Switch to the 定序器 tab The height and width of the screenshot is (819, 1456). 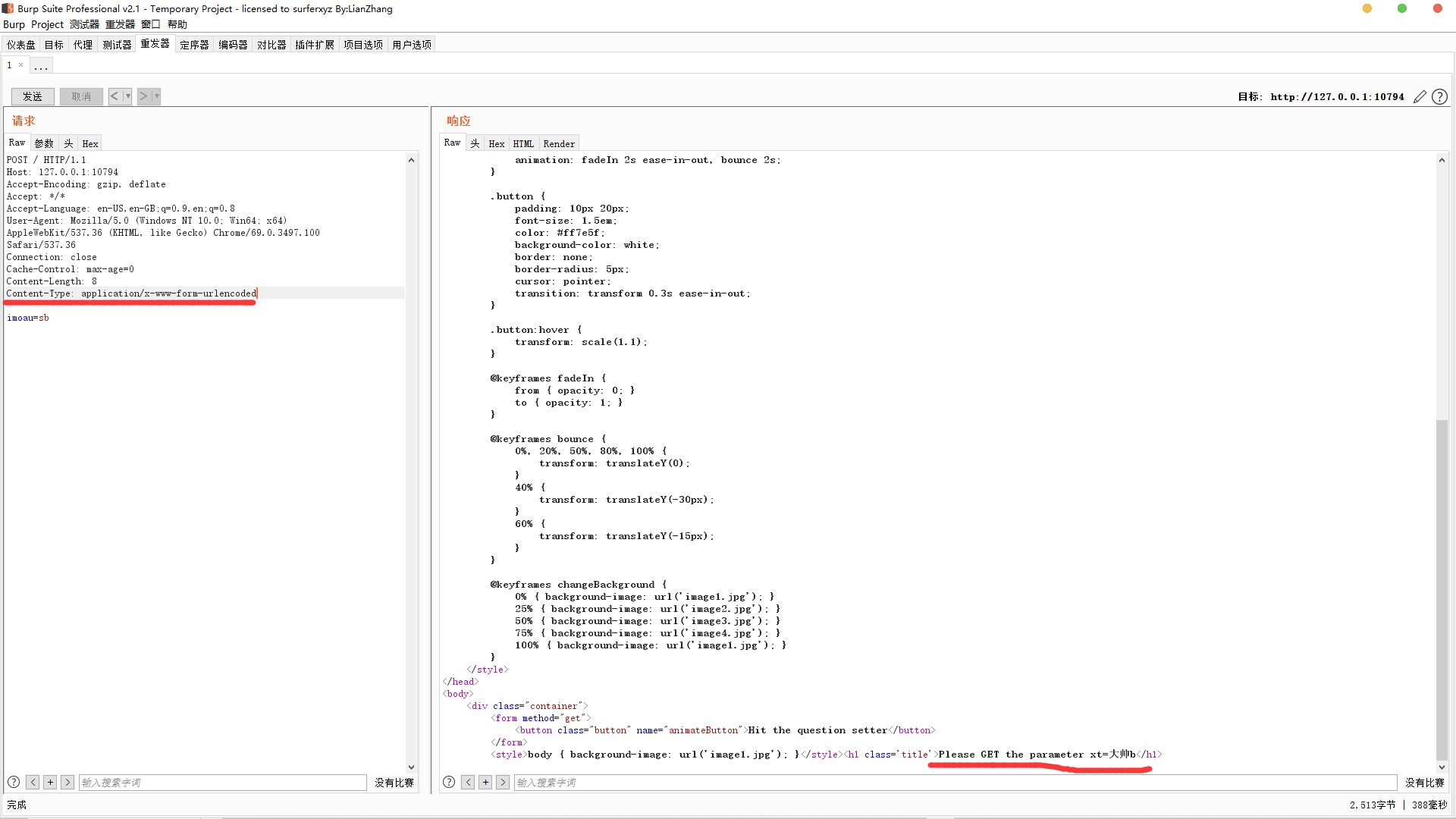coord(194,45)
